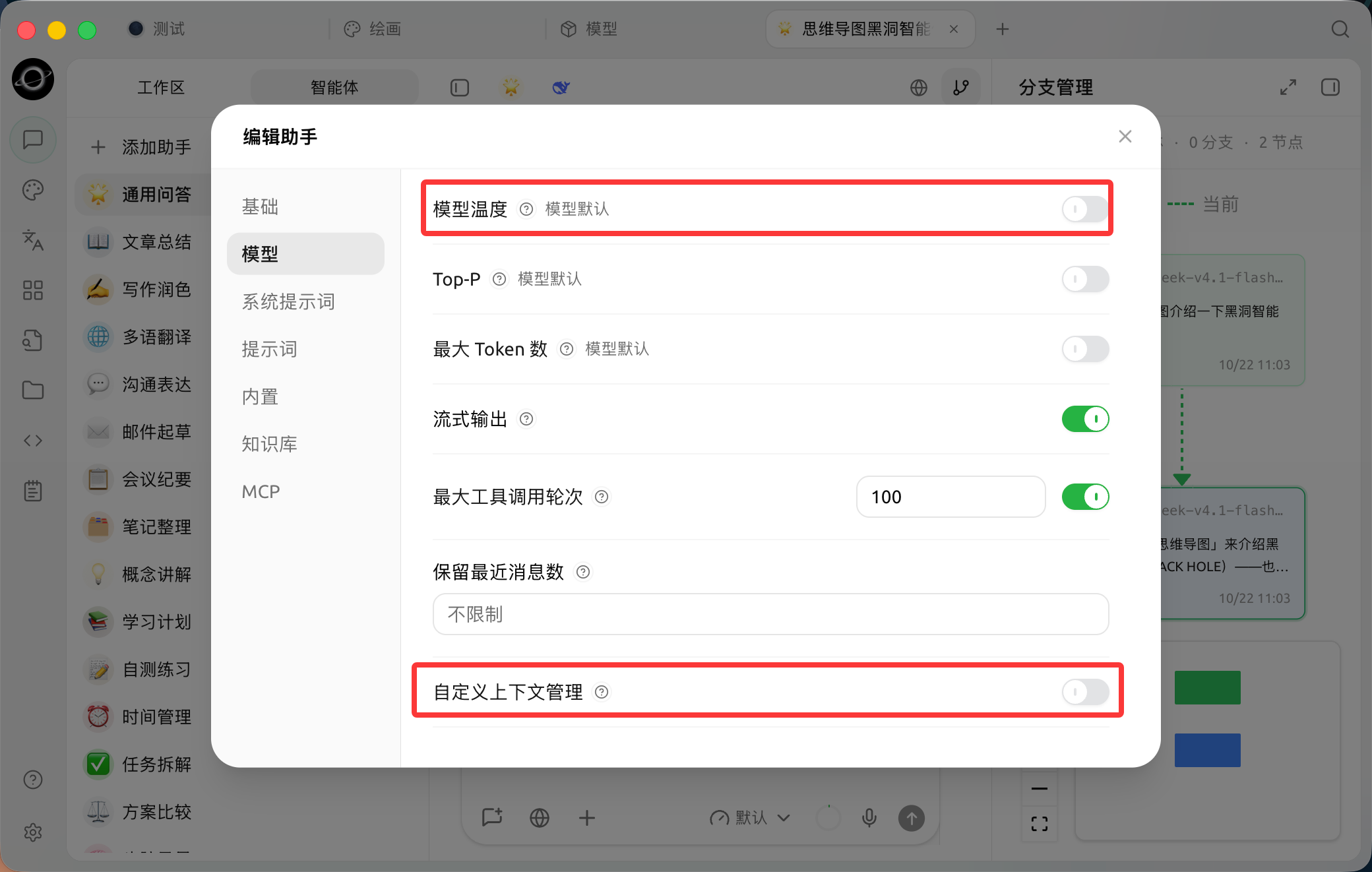This screenshot has width=1372, height=872.
Task: Enable the Top-P switch
Action: pos(1085,279)
